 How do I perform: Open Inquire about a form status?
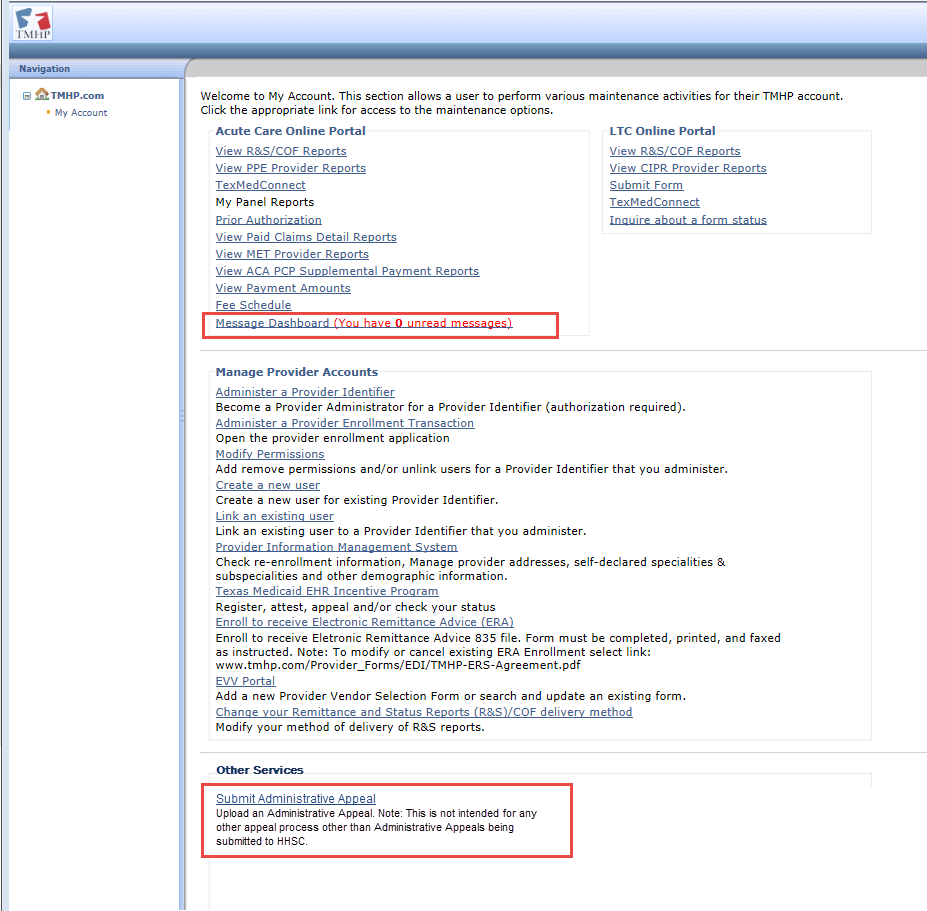688,220
